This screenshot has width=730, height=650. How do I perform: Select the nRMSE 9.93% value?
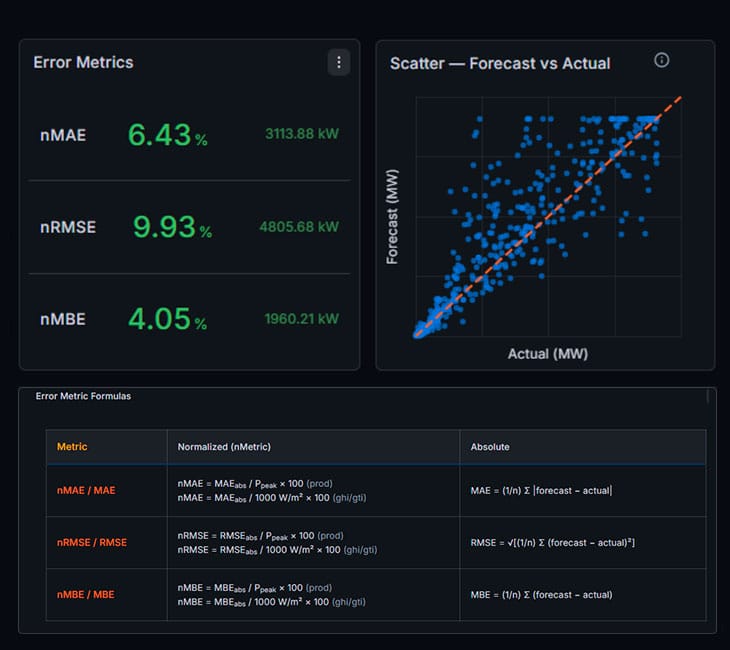pos(172,227)
